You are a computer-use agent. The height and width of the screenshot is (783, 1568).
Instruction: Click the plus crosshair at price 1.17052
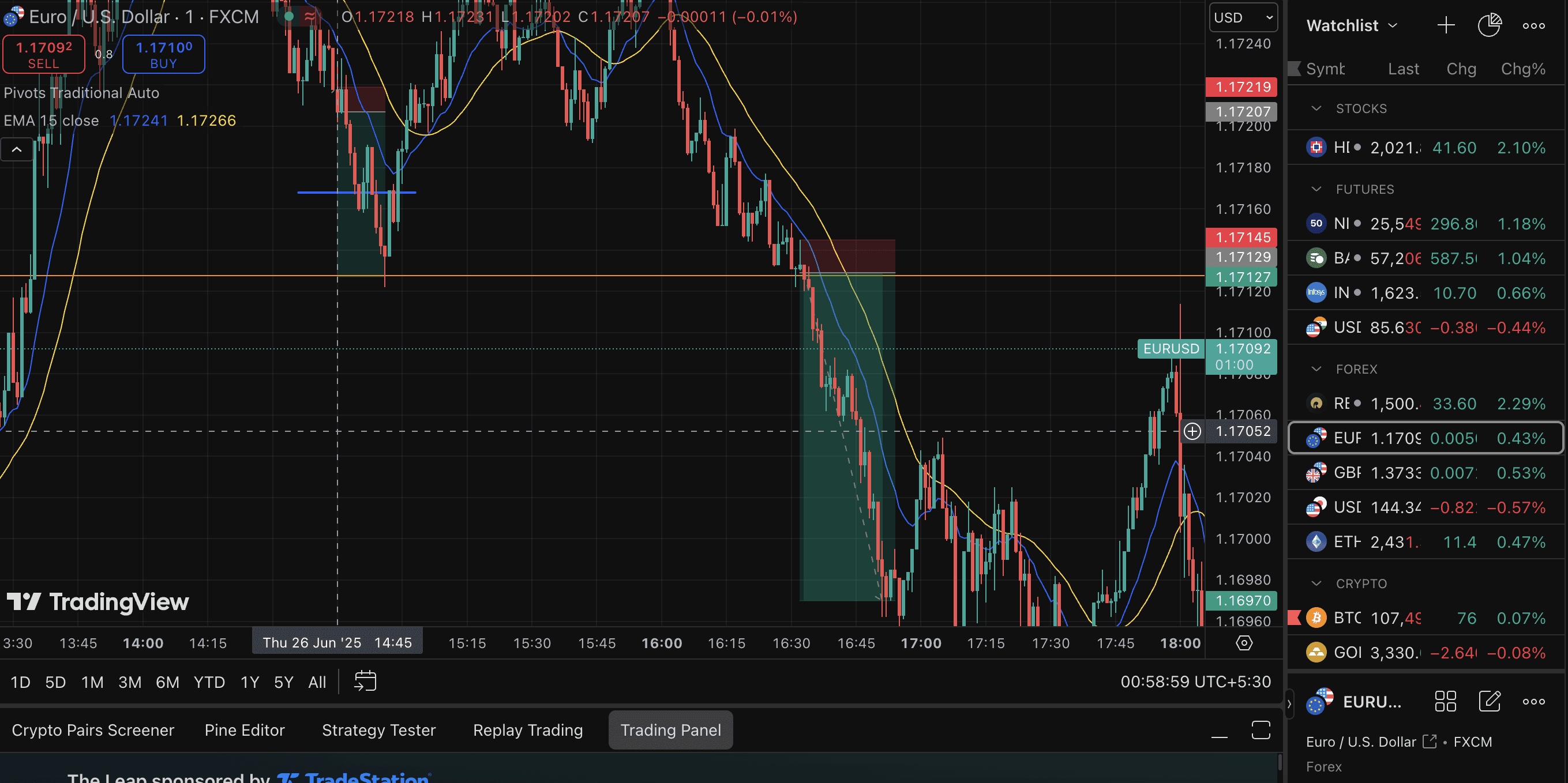1192,431
